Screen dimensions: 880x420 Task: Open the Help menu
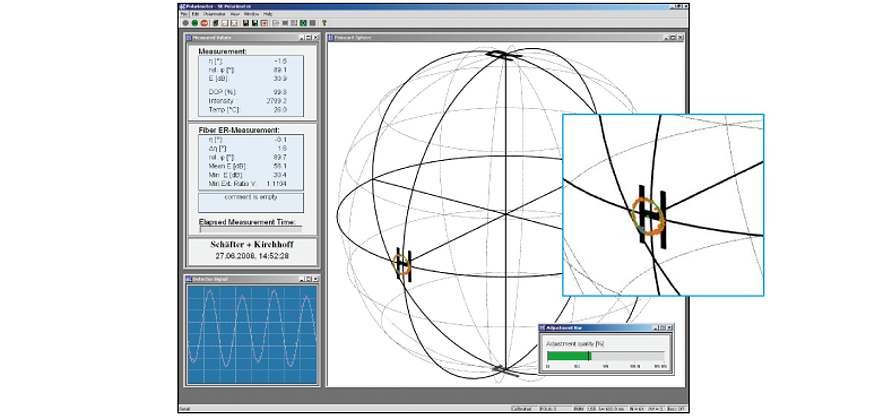268,14
